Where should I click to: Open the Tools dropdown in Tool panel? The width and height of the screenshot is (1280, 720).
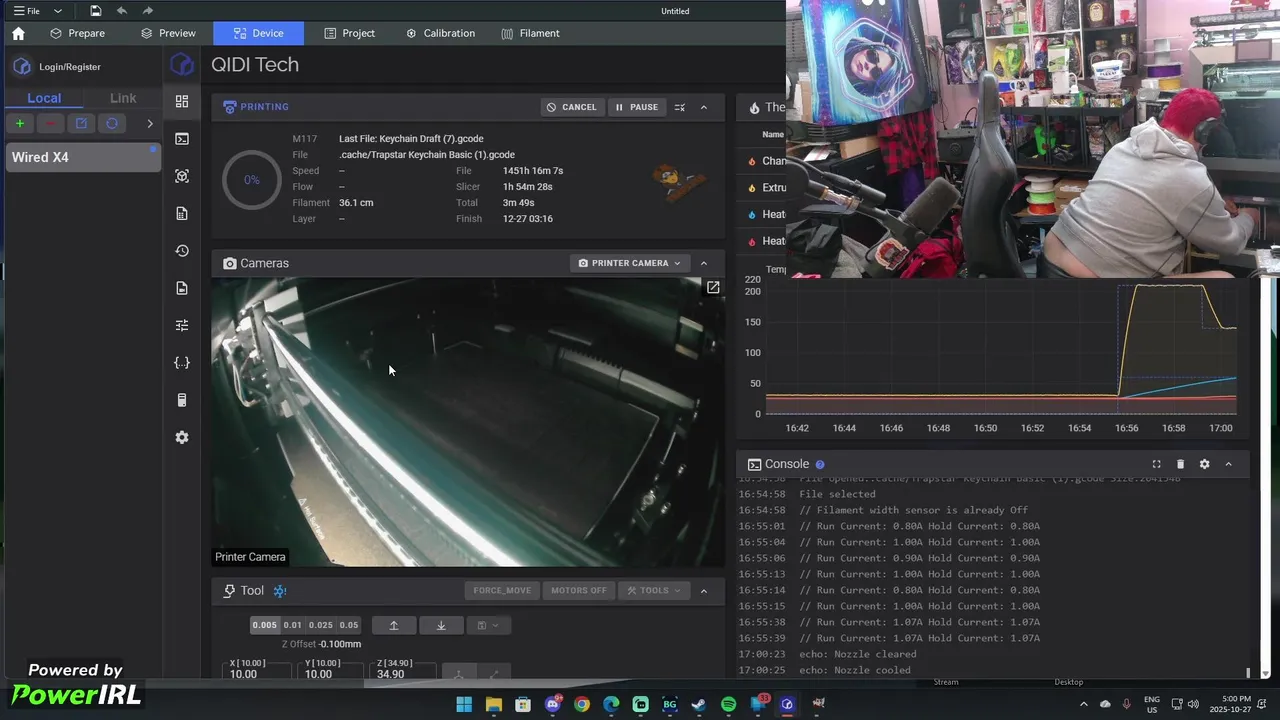(x=654, y=590)
